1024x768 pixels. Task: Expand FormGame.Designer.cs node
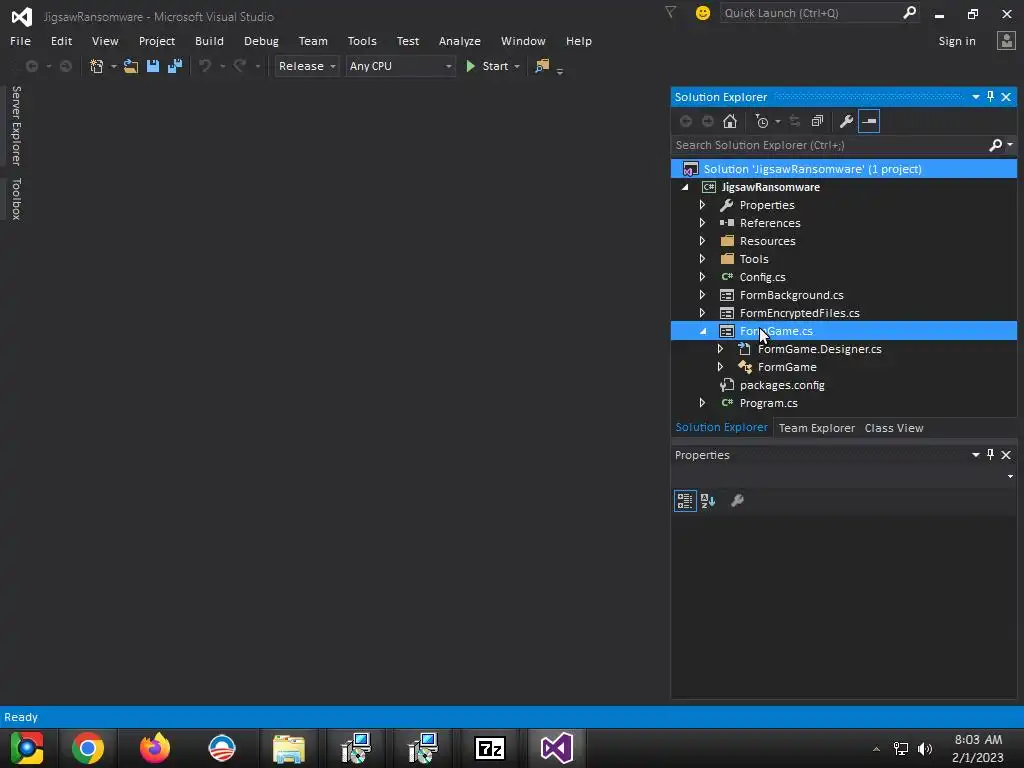(720, 349)
